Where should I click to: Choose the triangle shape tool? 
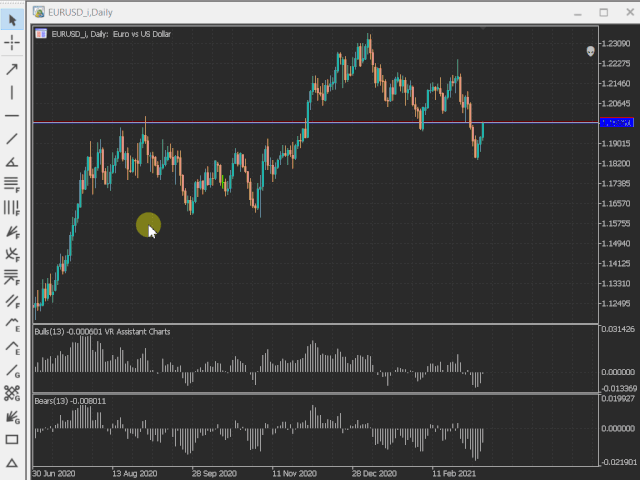pos(12,462)
